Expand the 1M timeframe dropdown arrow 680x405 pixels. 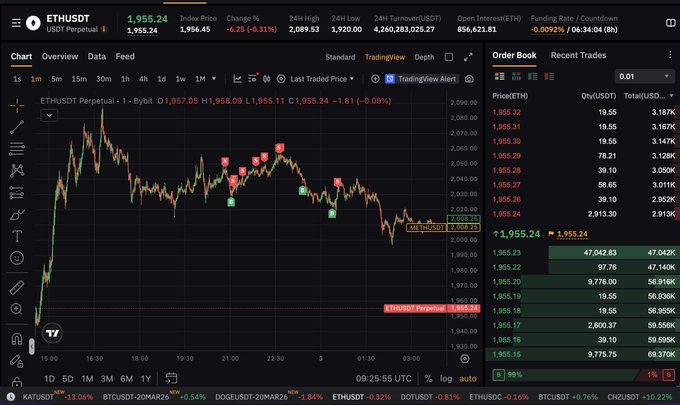click(x=216, y=79)
